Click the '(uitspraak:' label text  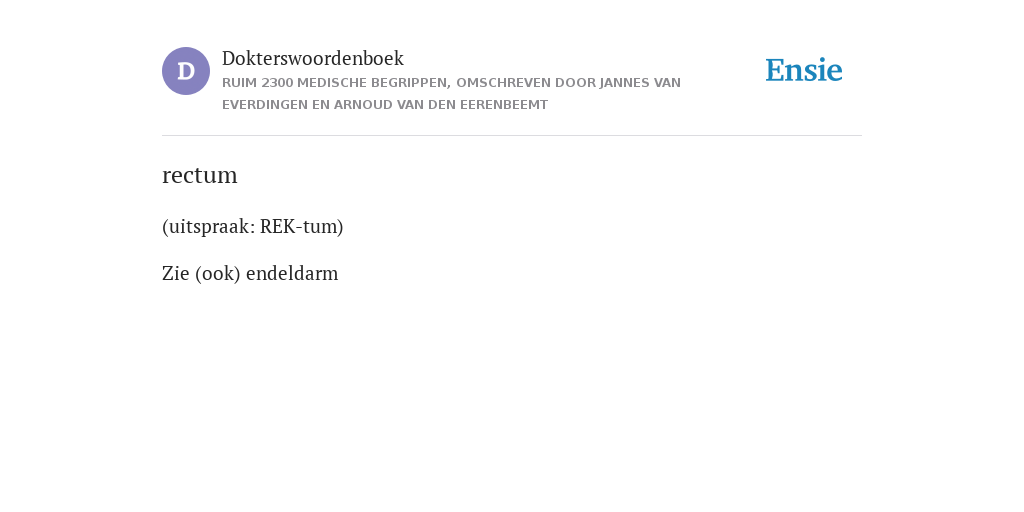coord(208,227)
